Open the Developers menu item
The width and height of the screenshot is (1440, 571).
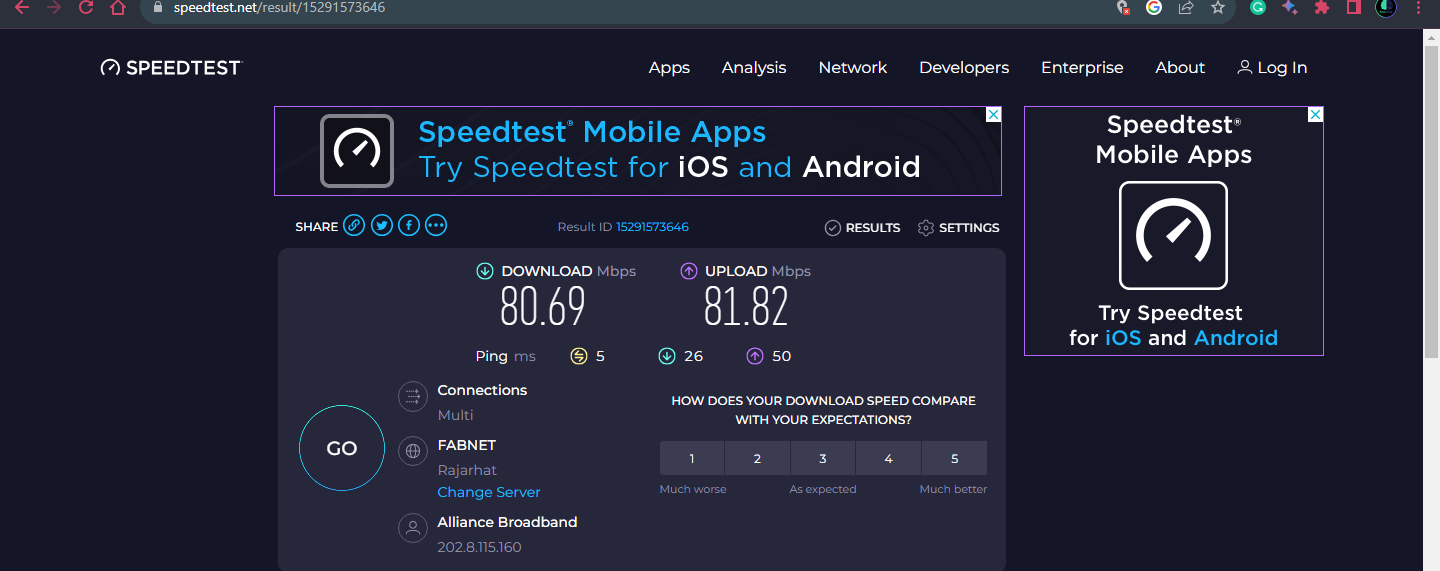pos(964,67)
